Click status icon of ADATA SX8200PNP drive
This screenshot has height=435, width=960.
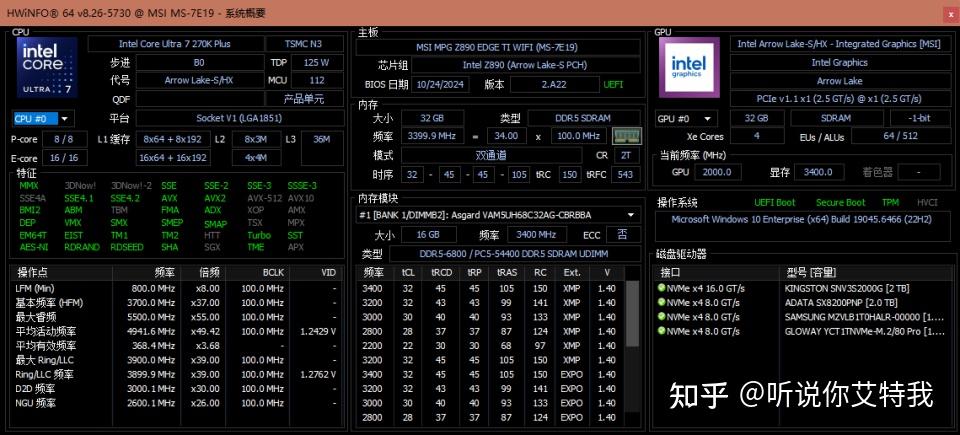(x=661, y=302)
